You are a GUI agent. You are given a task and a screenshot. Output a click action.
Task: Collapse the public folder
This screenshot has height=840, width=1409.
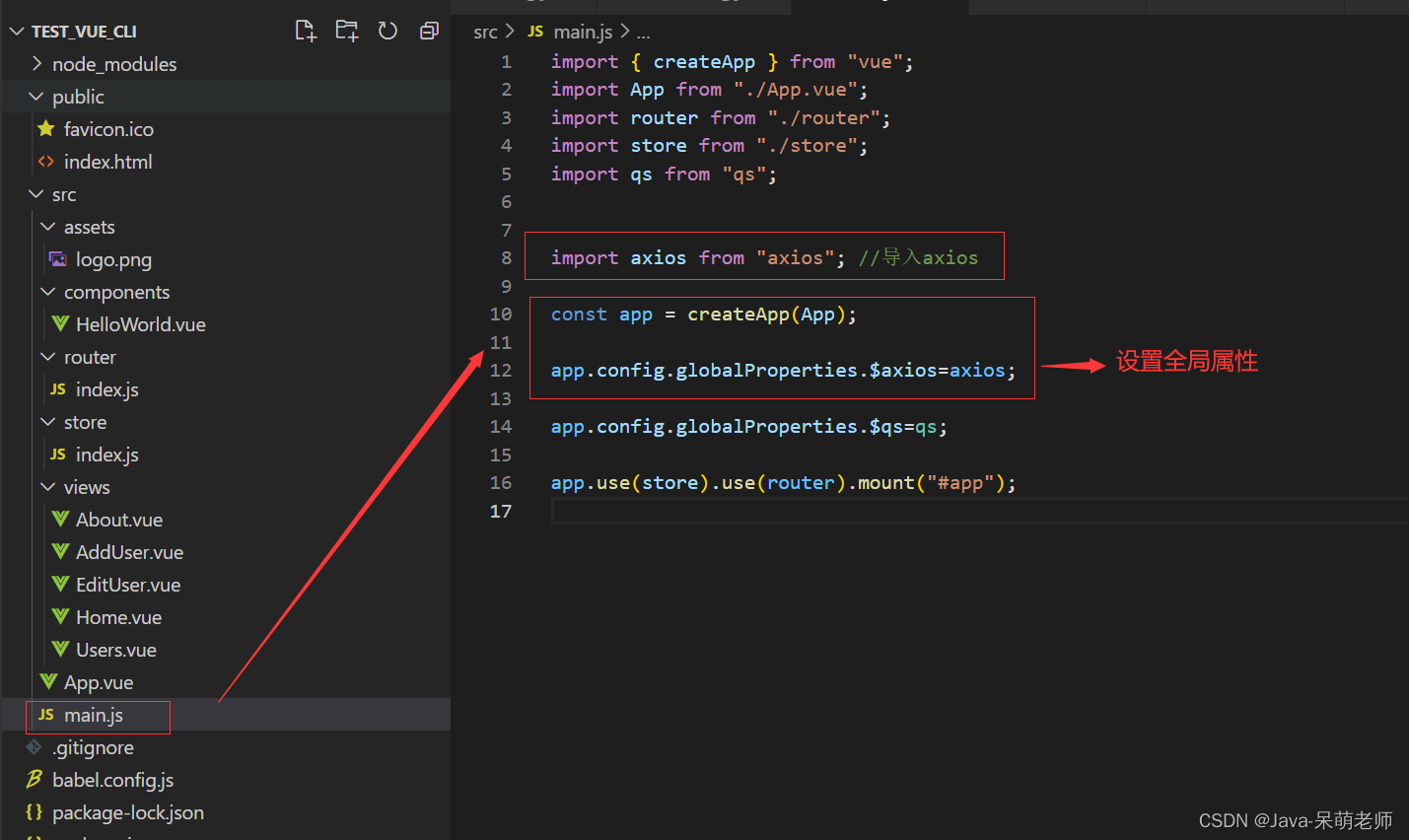pyautogui.click(x=36, y=97)
